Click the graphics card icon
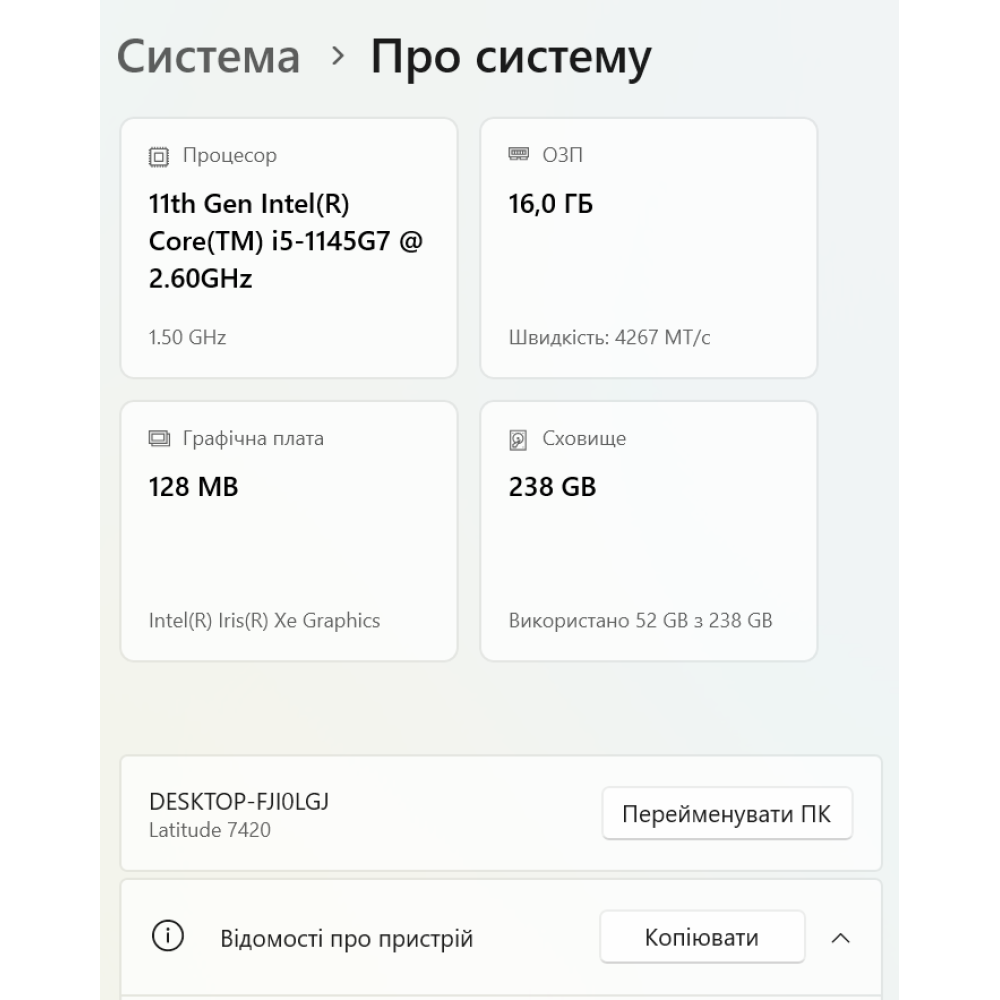1000x1000 pixels. pos(158,439)
